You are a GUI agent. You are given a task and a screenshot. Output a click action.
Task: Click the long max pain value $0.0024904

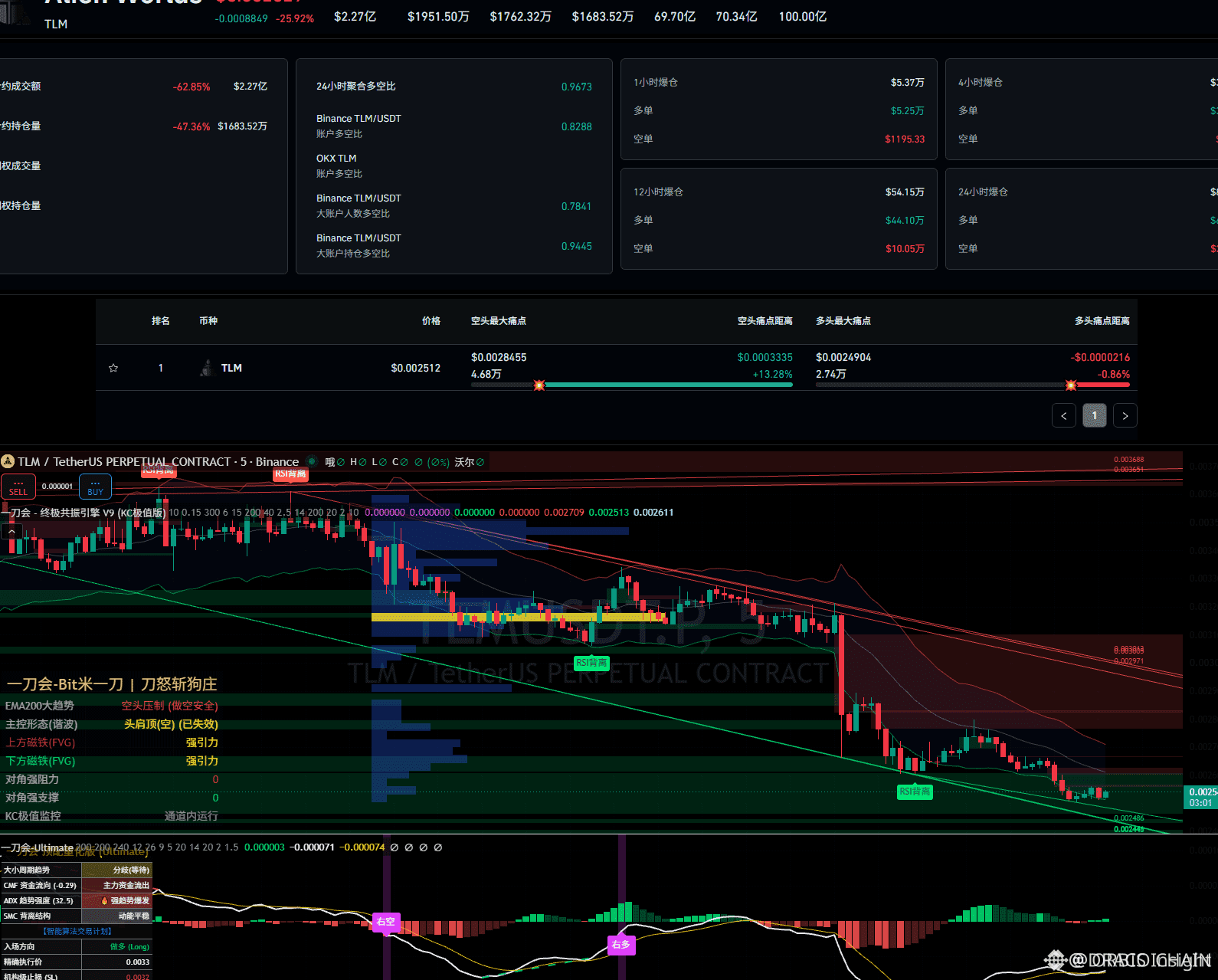click(x=843, y=357)
